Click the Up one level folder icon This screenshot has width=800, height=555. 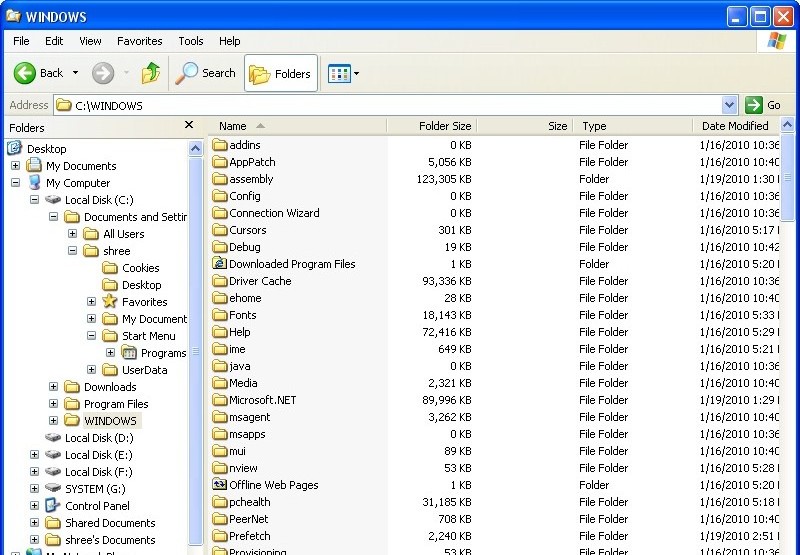pos(151,73)
